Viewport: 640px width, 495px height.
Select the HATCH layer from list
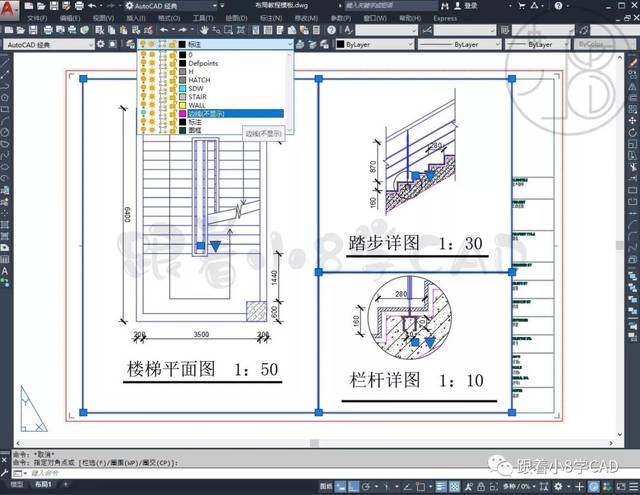click(x=199, y=80)
